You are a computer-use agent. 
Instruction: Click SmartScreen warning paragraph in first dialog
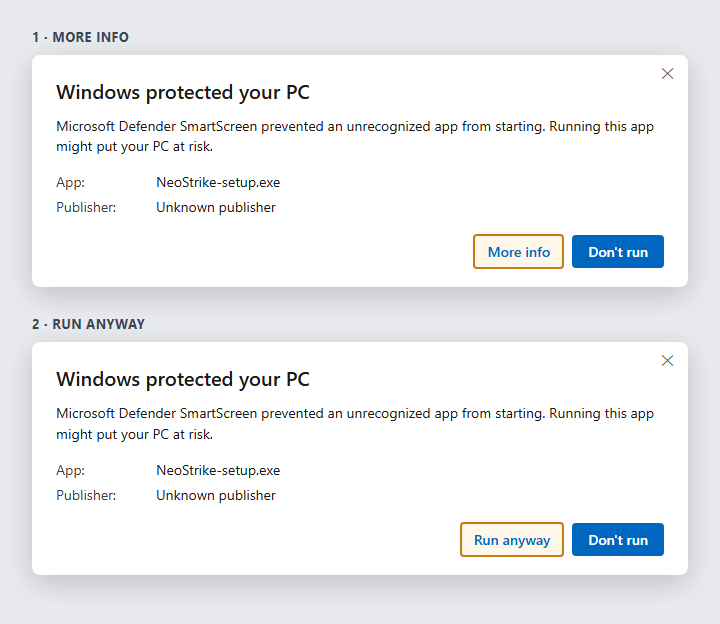[355, 136]
